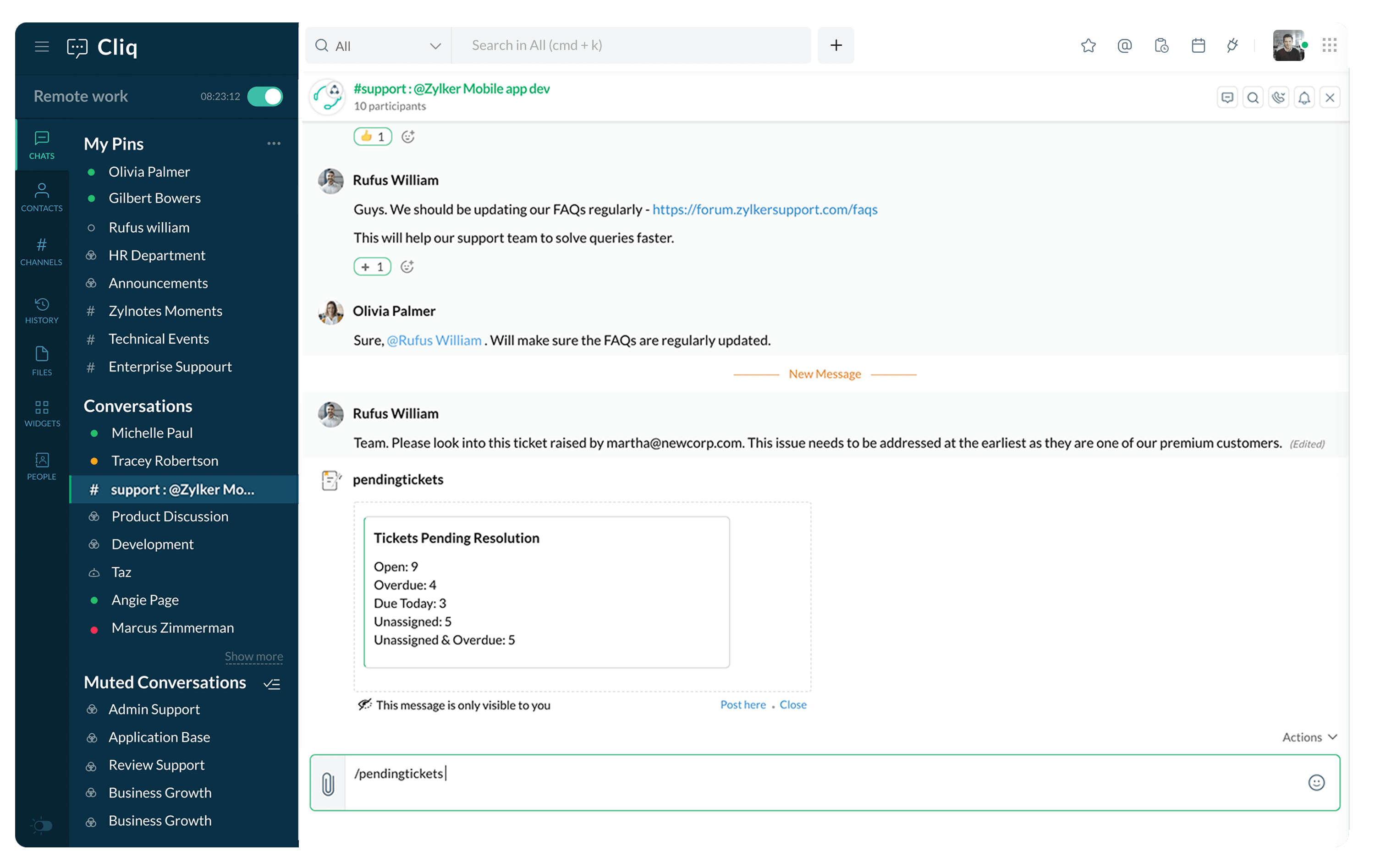This screenshot has width=1375, height=868.
Task: Open the calendar icon
Action: pos(1198,45)
